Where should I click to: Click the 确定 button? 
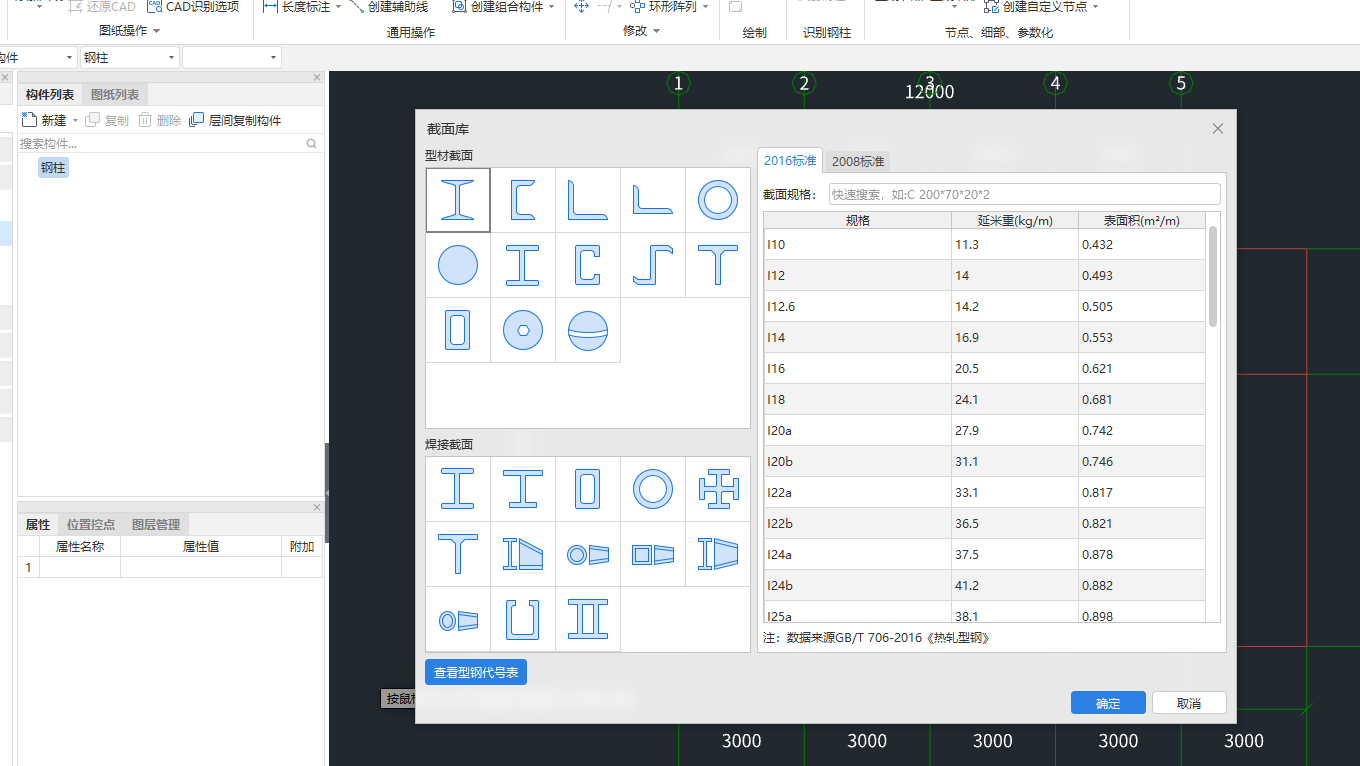point(1108,703)
